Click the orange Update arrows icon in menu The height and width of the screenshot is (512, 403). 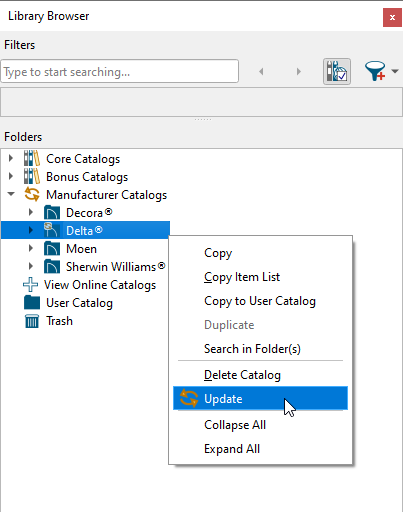coord(189,398)
